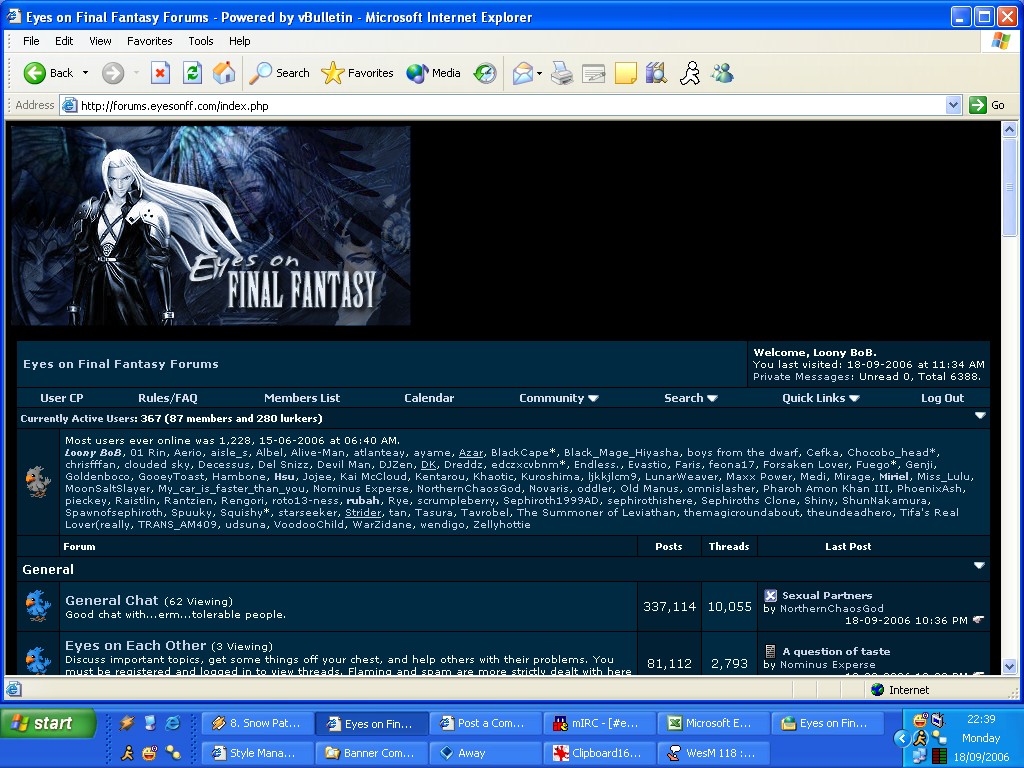Click the Edit page toolbar icon
The width and height of the screenshot is (1024, 768).
[593, 73]
